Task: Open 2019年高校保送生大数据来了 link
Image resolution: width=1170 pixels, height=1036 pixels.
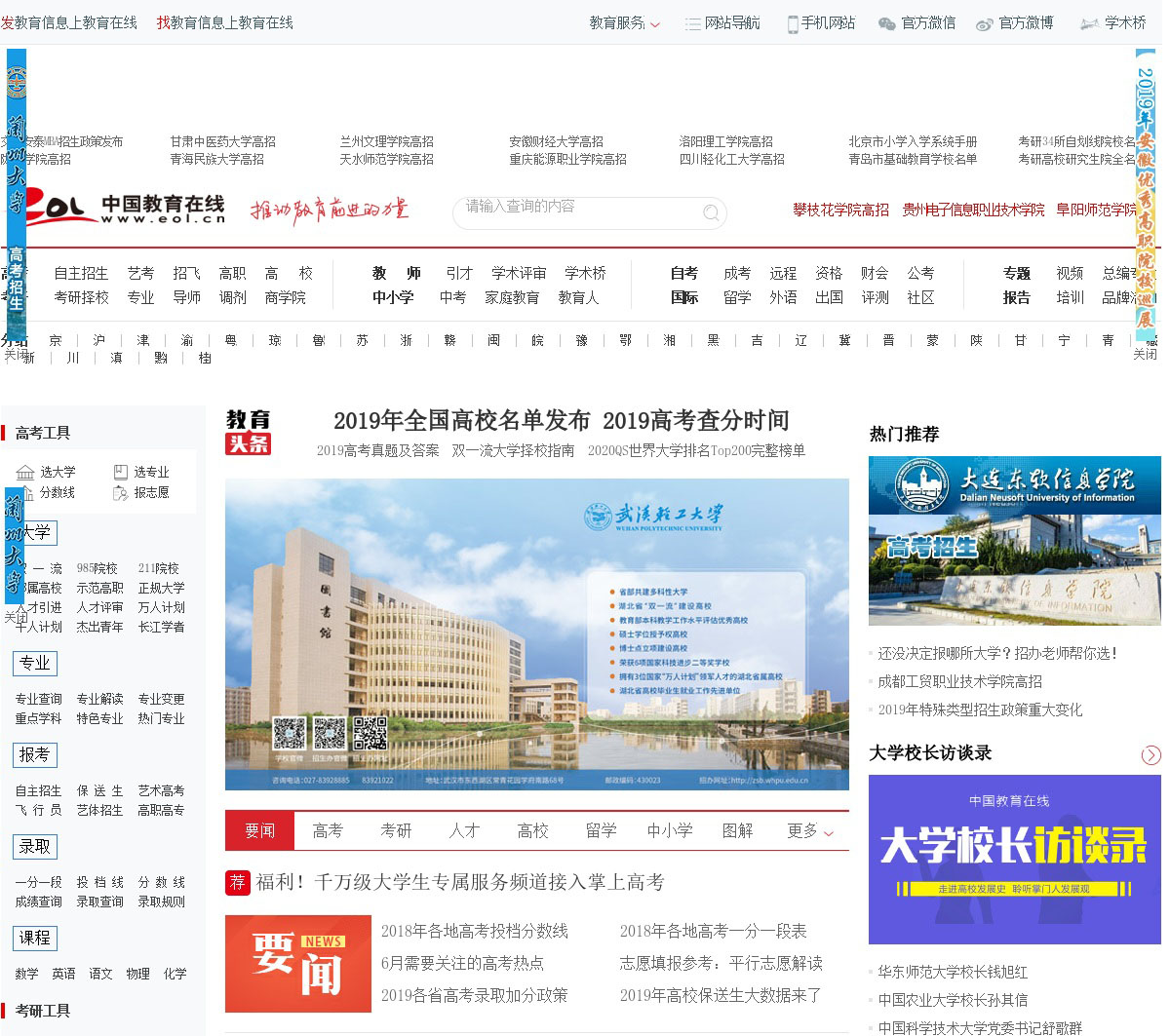Action: (721, 996)
